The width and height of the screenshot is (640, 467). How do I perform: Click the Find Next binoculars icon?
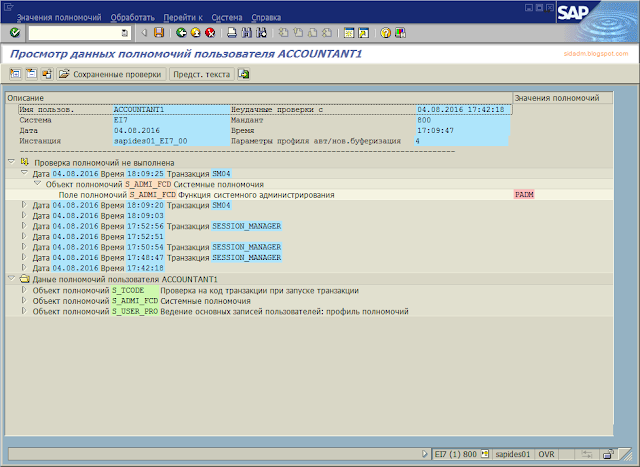pos(261,33)
